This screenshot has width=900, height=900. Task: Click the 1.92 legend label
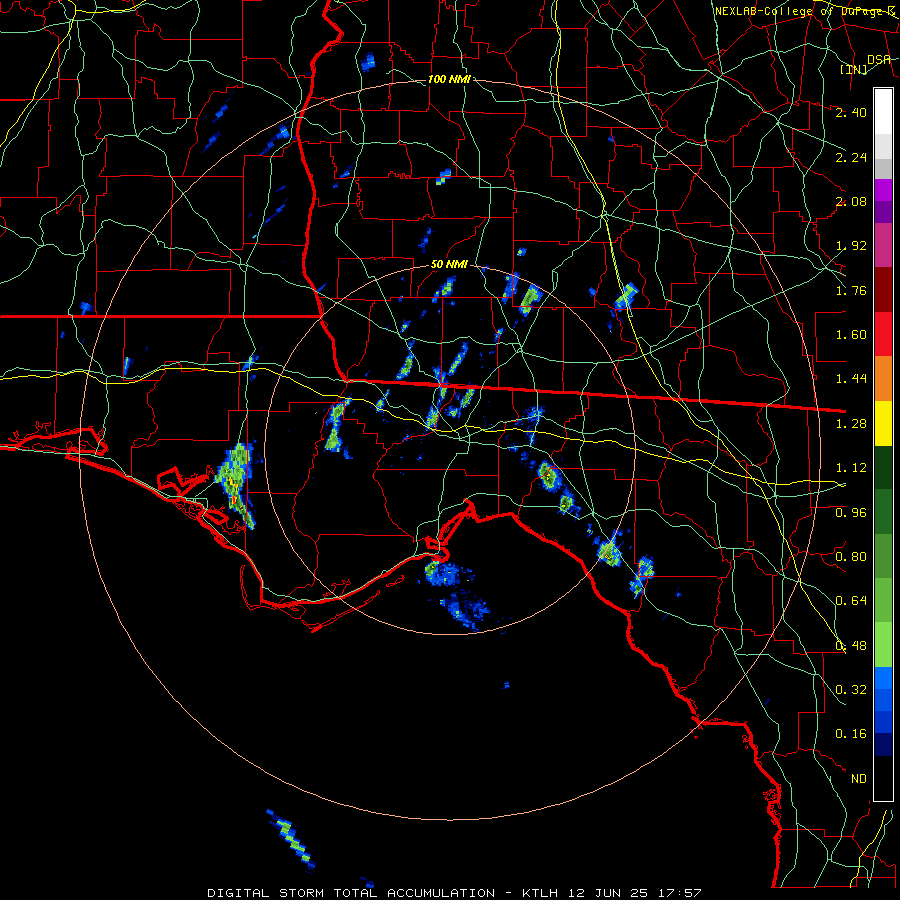pos(851,246)
